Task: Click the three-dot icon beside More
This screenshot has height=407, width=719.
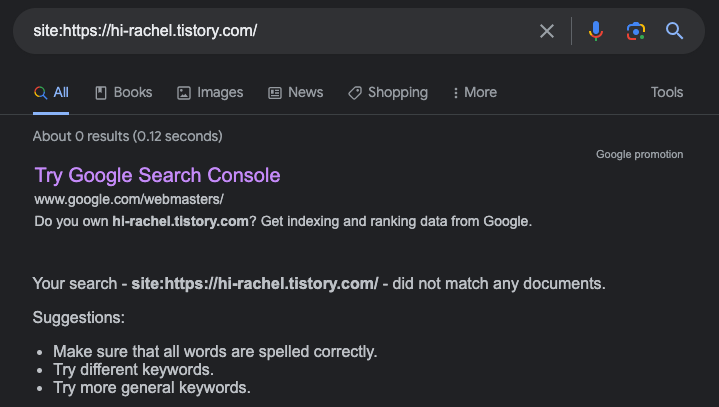Action: pyautogui.click(x=455, y=93)
